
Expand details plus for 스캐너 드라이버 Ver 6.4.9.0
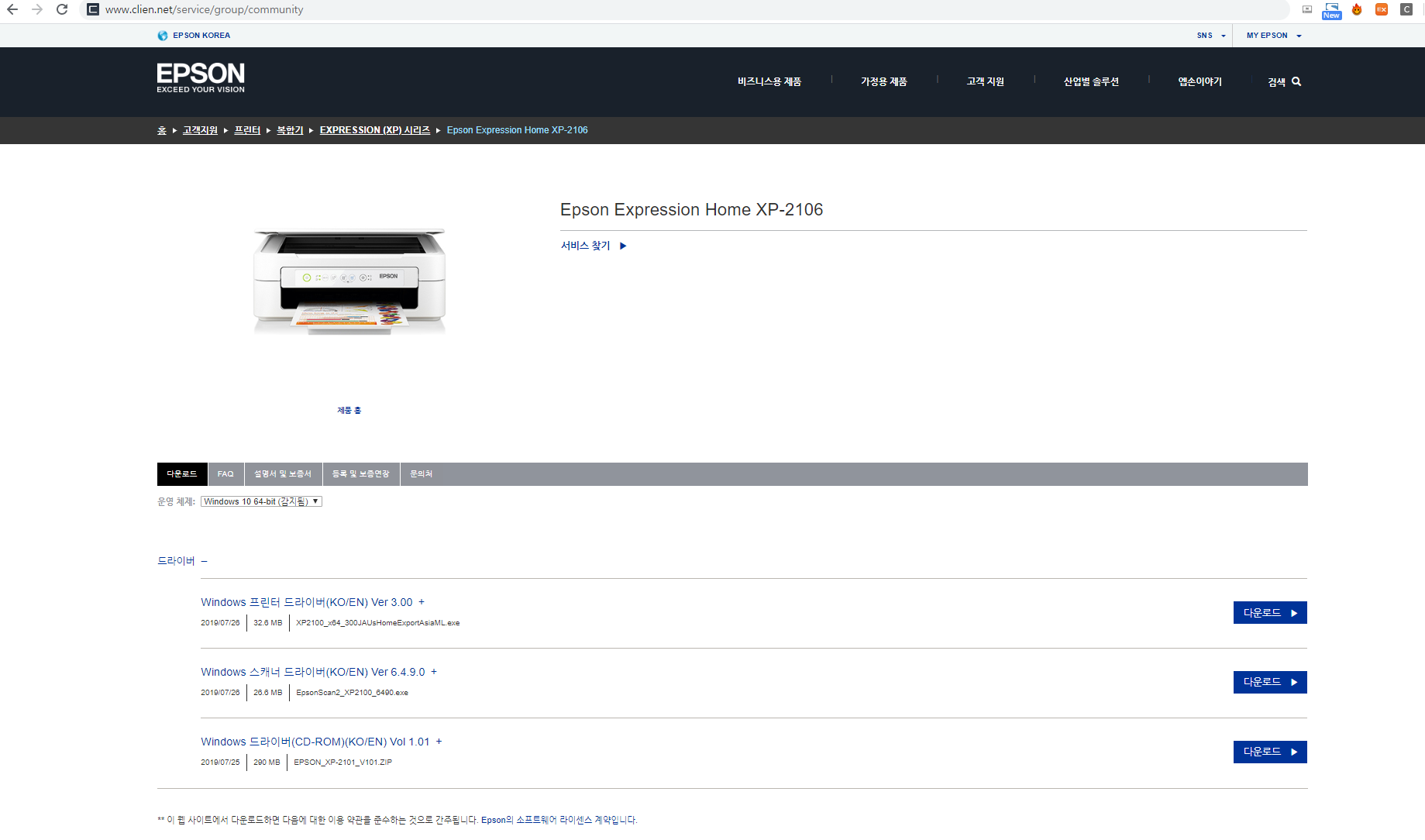coord(434,672)
